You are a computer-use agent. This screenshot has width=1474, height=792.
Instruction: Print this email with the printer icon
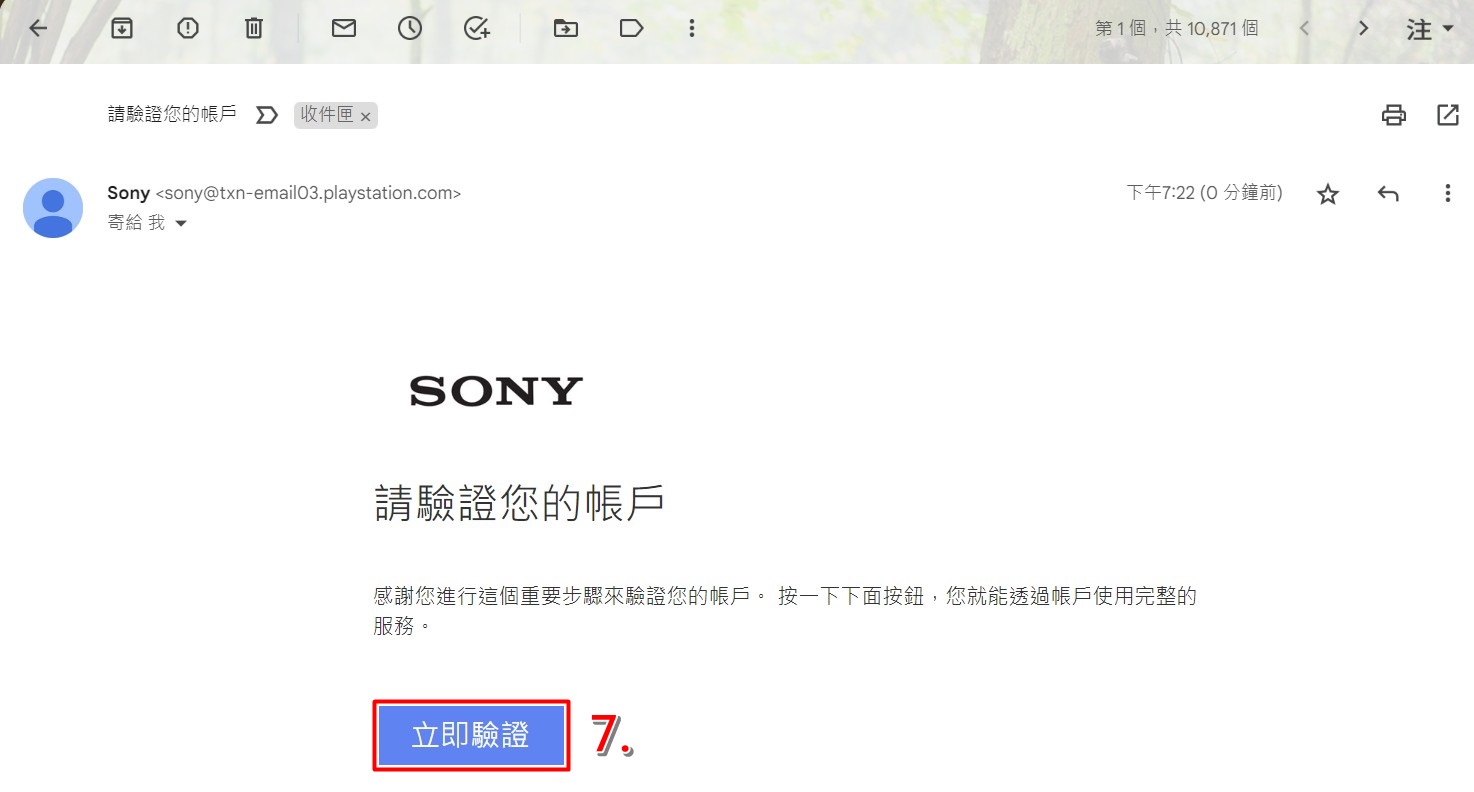pos(1393,115)
